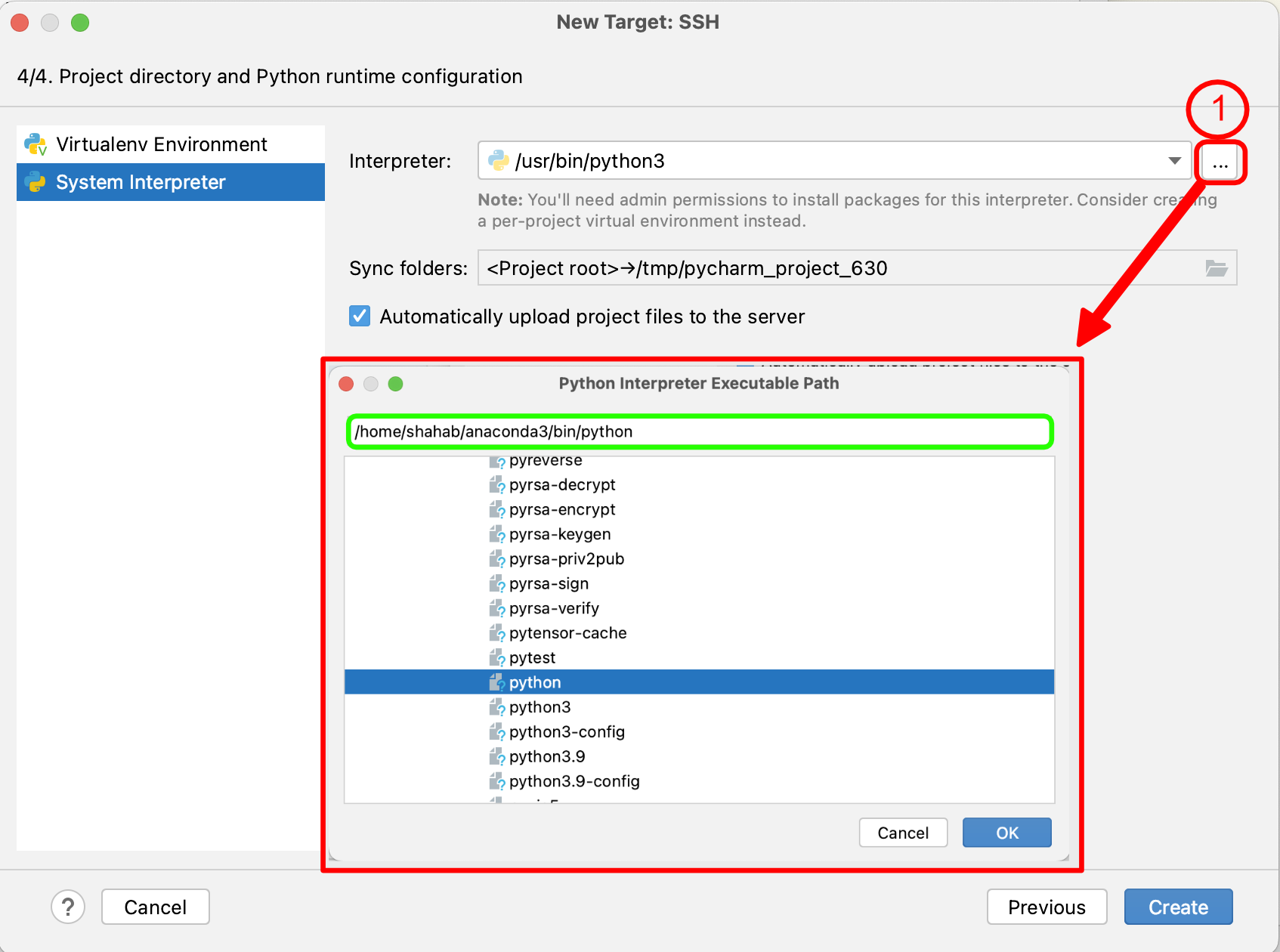The width and height of the screenshot is (1280, 952).
Task: Click the interpreter executable path text field
Action: 699,431
